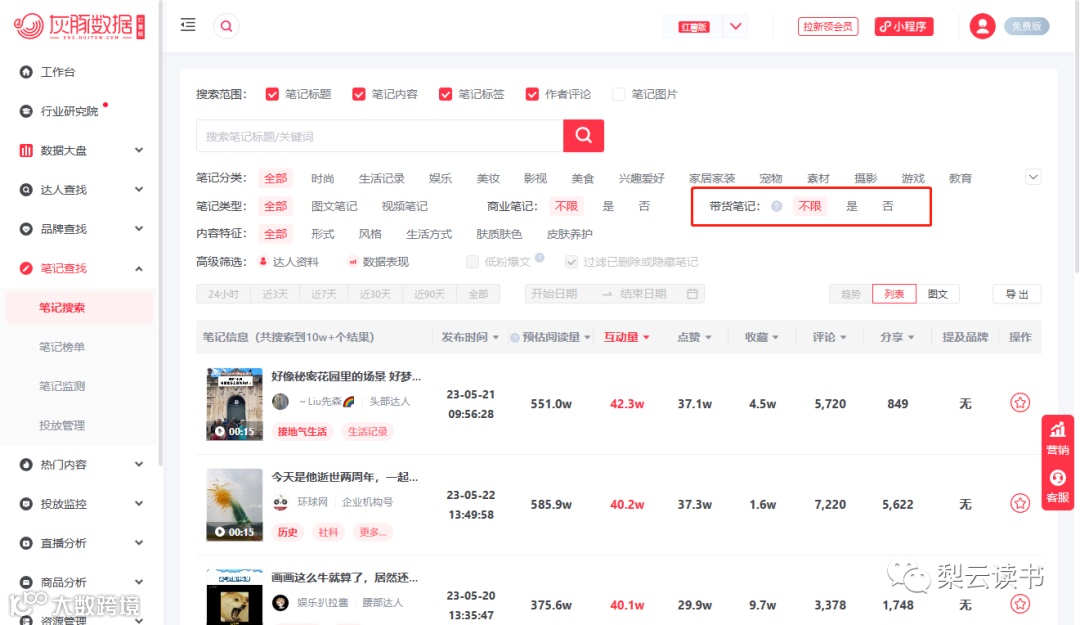
Task: Click the calendar icon in the date range
Action: (x=692, y=294)
